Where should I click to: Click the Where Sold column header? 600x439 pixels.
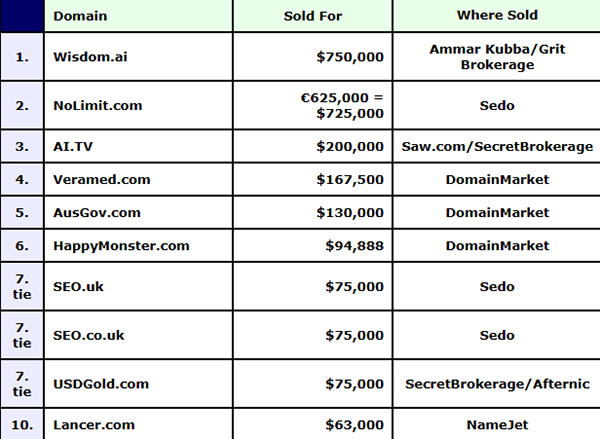point(497,16)
